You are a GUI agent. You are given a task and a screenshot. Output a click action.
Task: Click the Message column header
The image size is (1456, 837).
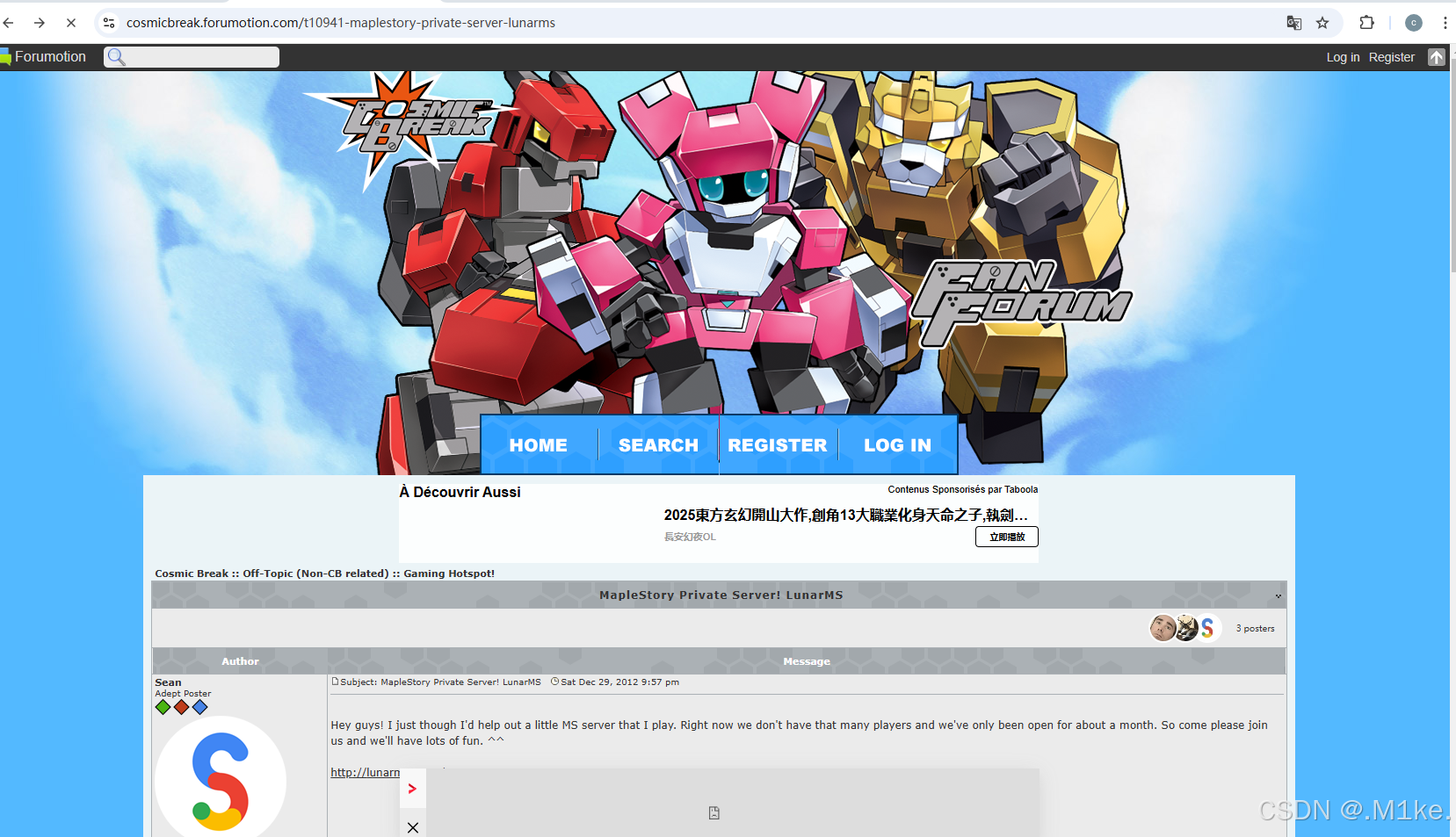[807, 661]
